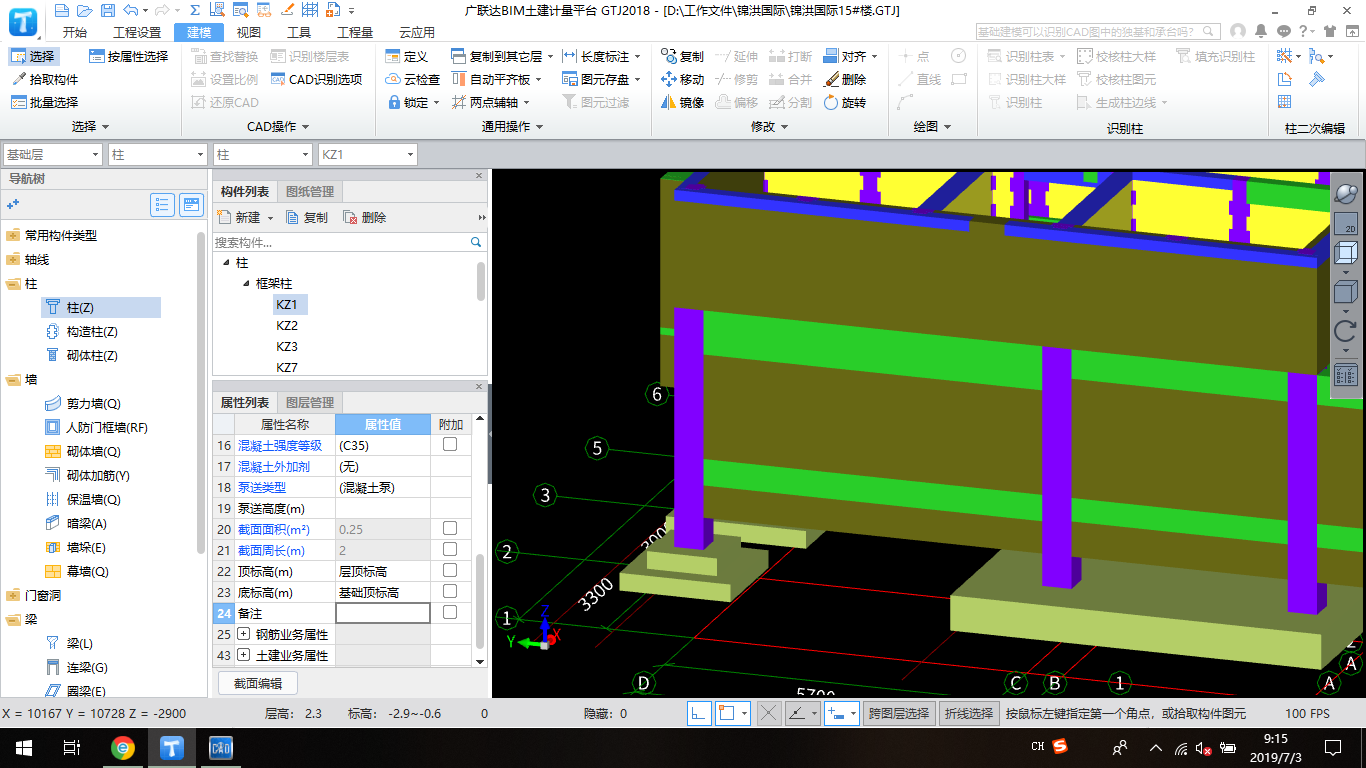Expand 常用构件类型 folder in navigation tree
1366x768 pixels.
(13, 236)
